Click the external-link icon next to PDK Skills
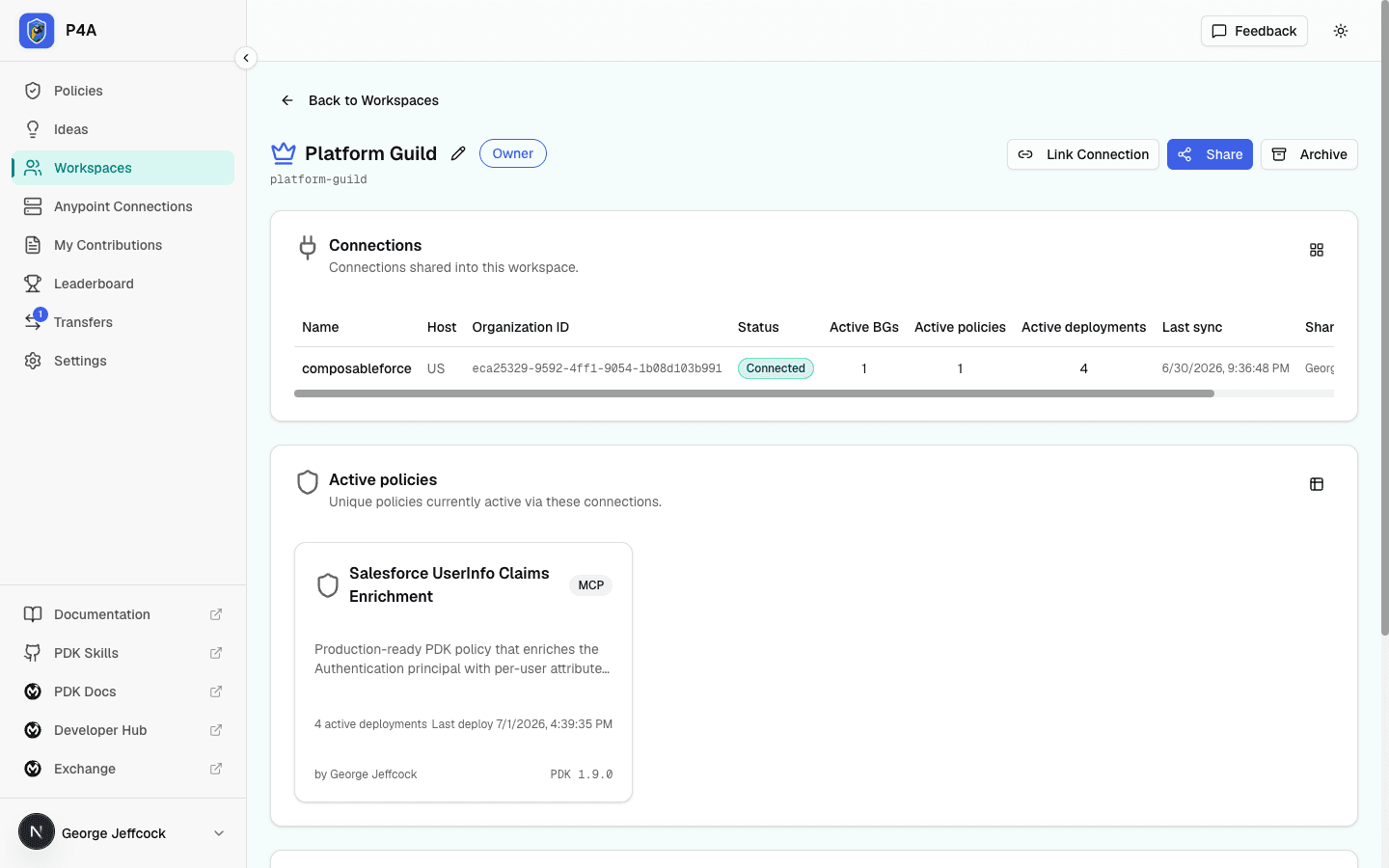The width and height of the screenshot is (1389, 868). (216, 653)
